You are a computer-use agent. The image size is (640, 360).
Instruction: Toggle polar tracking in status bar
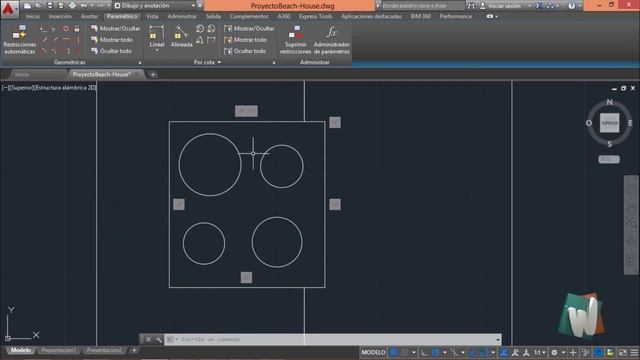(435, 352)
